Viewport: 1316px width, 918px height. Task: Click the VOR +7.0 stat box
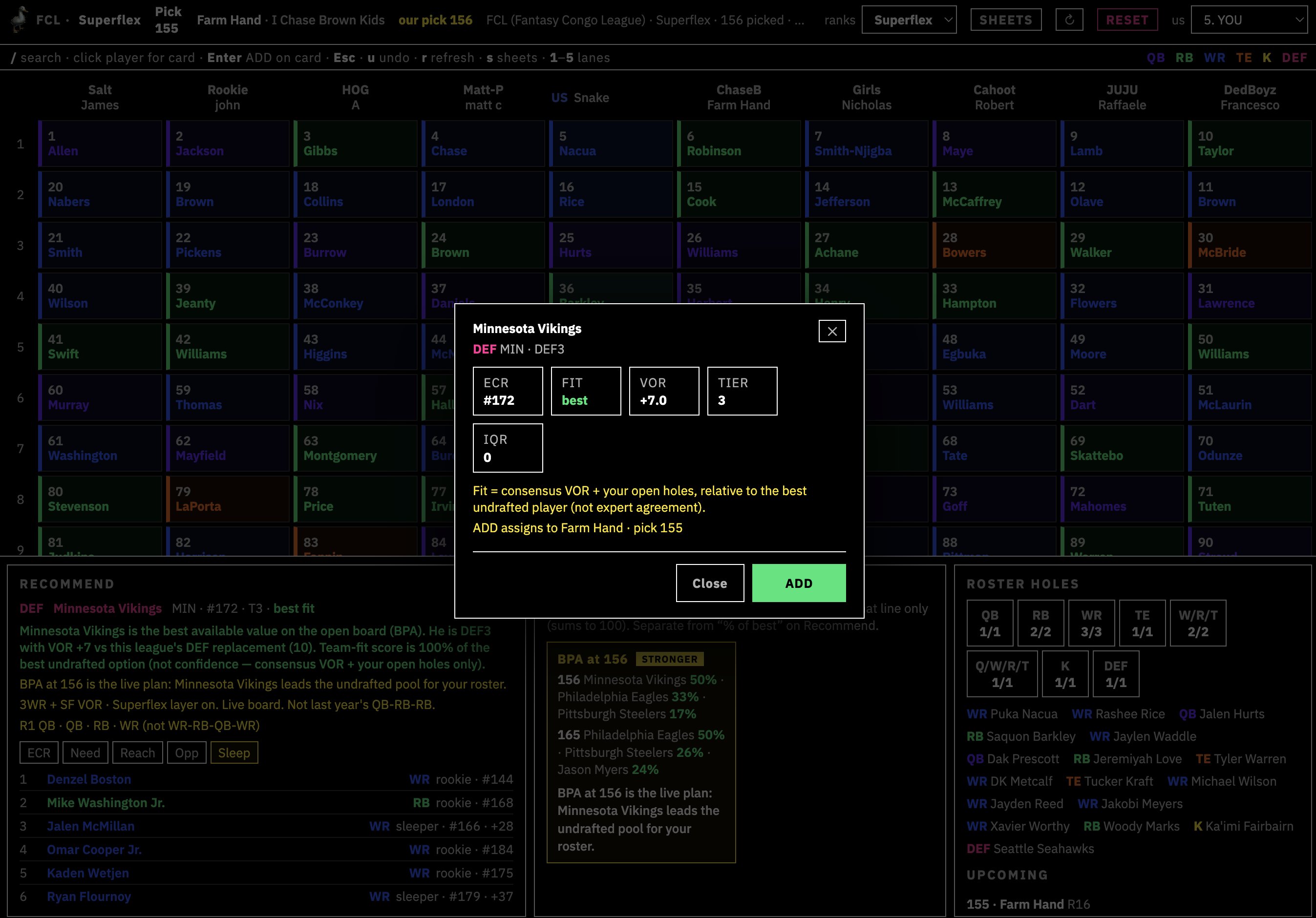tap(664, 392)
